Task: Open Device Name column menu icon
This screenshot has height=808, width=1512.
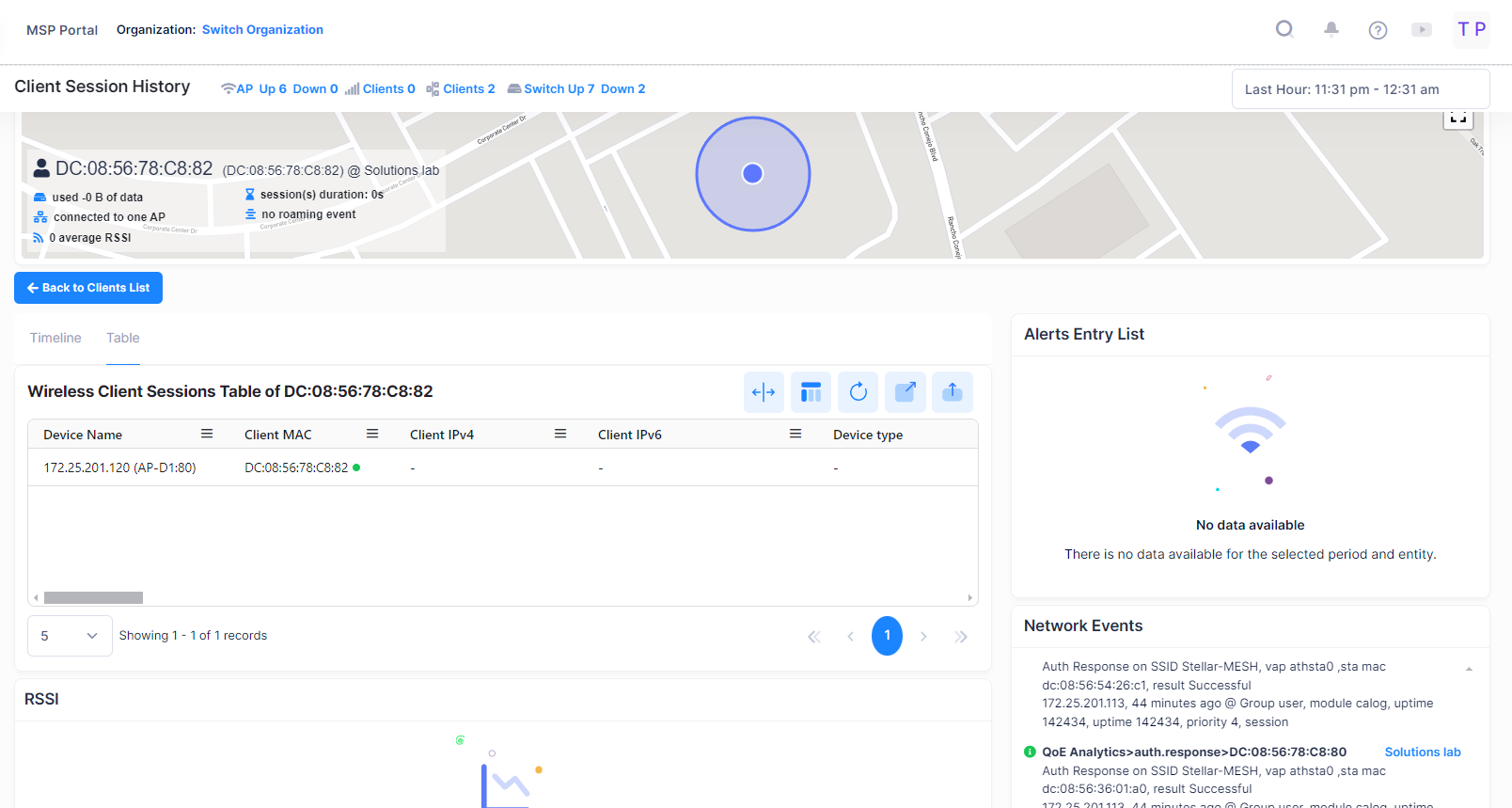Action: pyautogui.click(x=207, y=434)
